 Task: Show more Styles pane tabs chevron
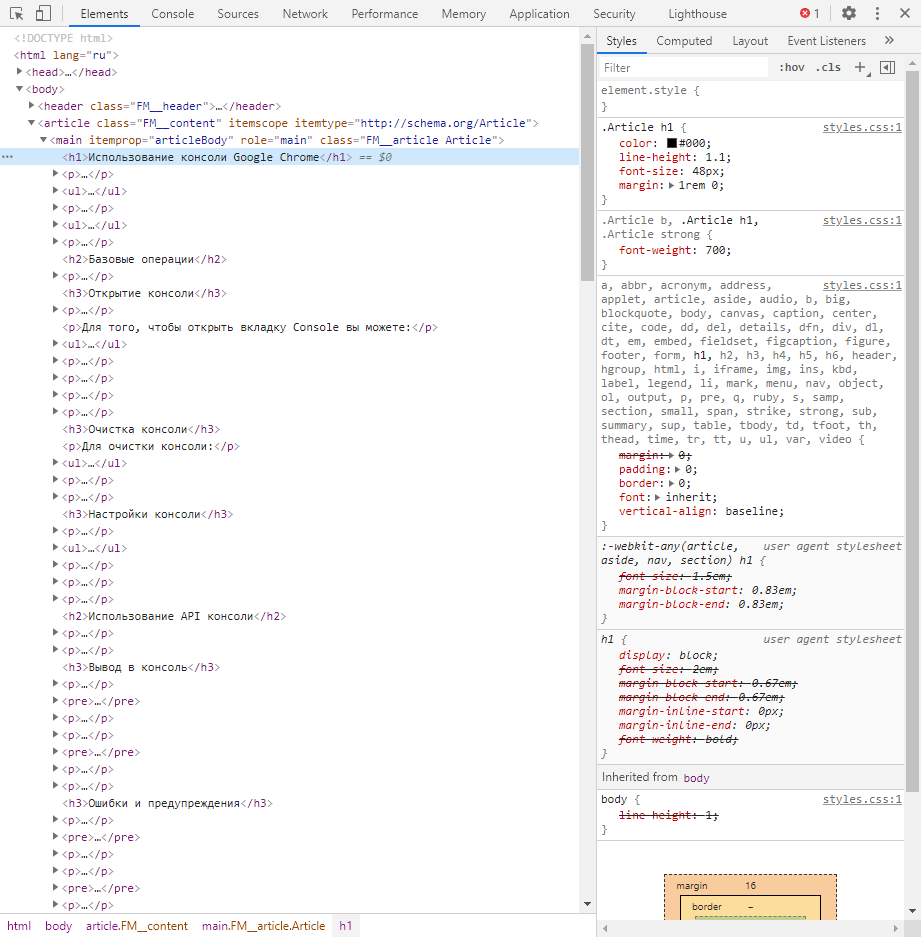[x=889, y=41]
